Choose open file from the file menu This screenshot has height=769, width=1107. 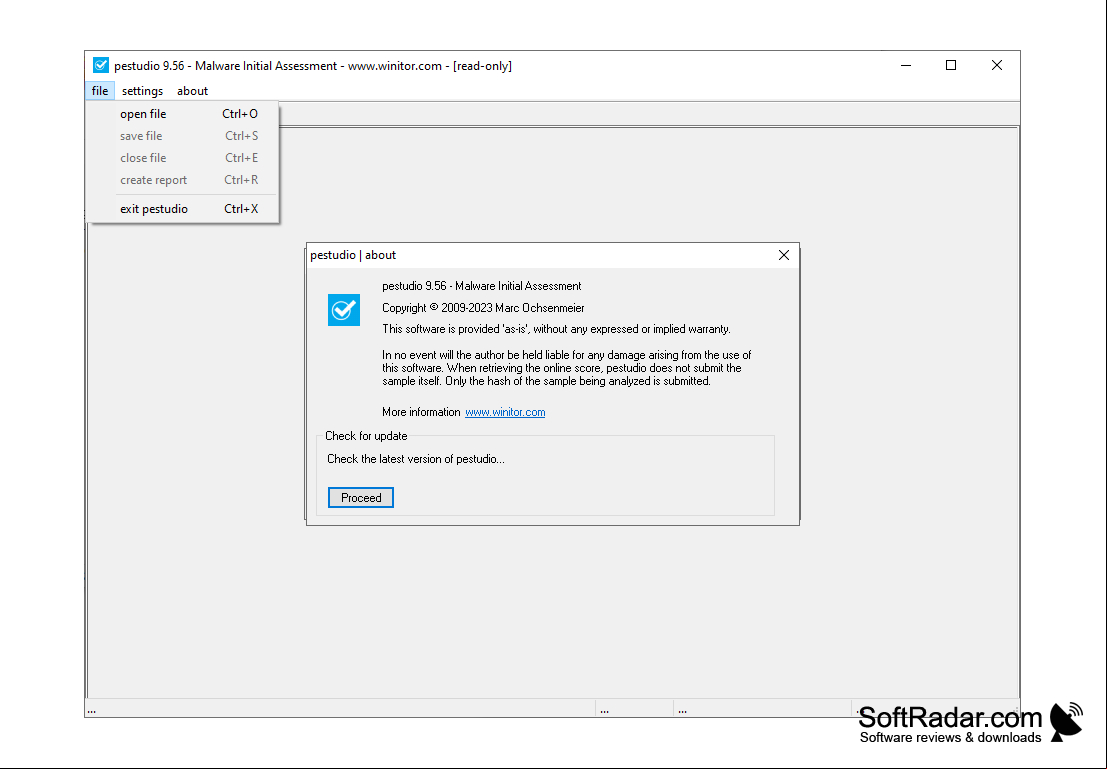[183, 114]
